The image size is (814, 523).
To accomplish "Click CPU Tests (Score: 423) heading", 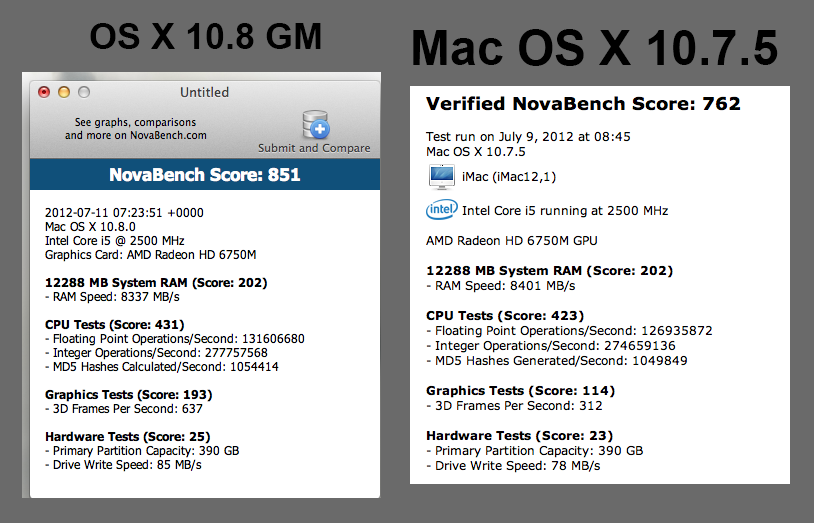I will (x=505, y=316).
